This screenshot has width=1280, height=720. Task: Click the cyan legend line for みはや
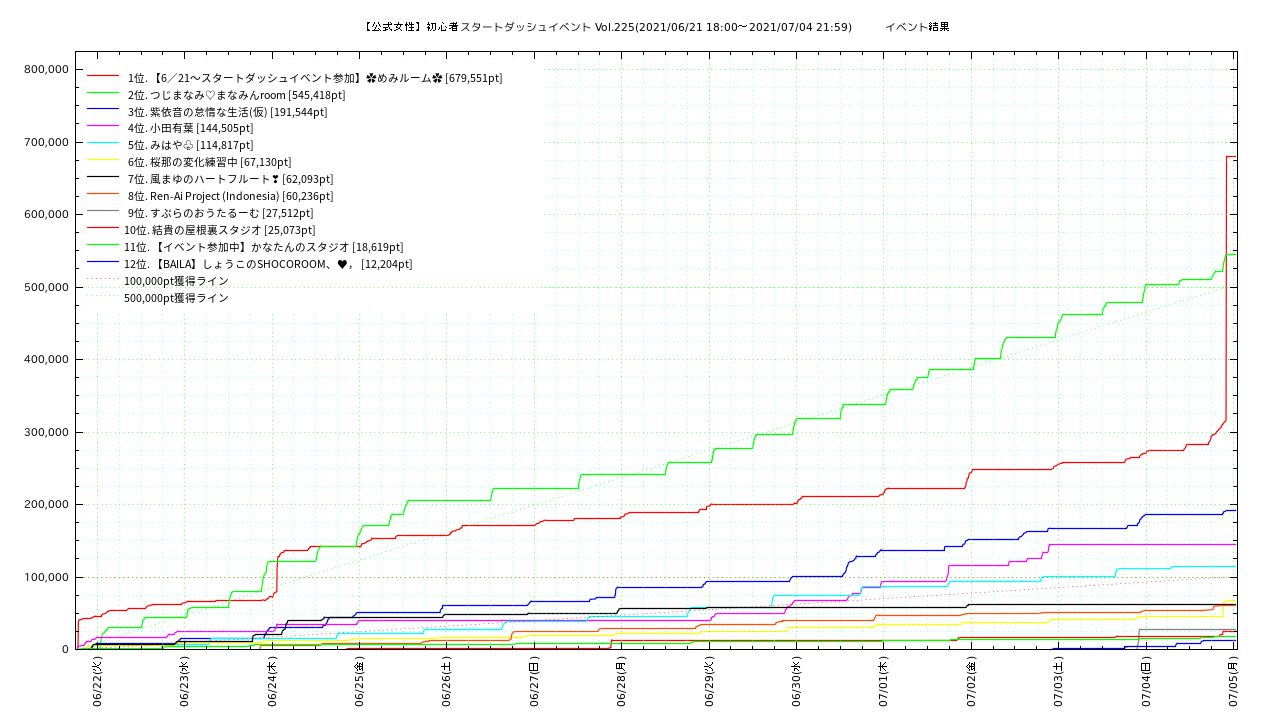[103, 145]
